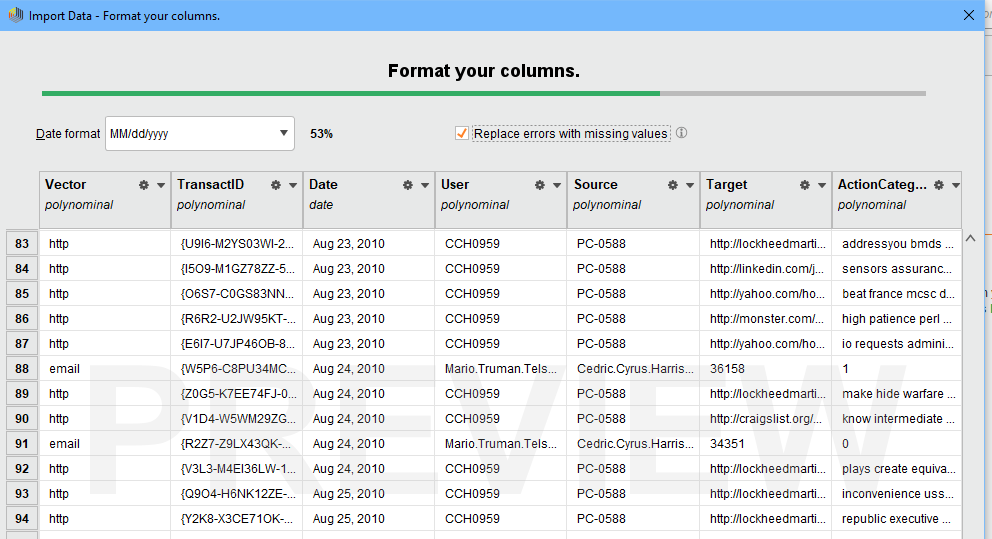Click the User column header name

coord(455,185)
